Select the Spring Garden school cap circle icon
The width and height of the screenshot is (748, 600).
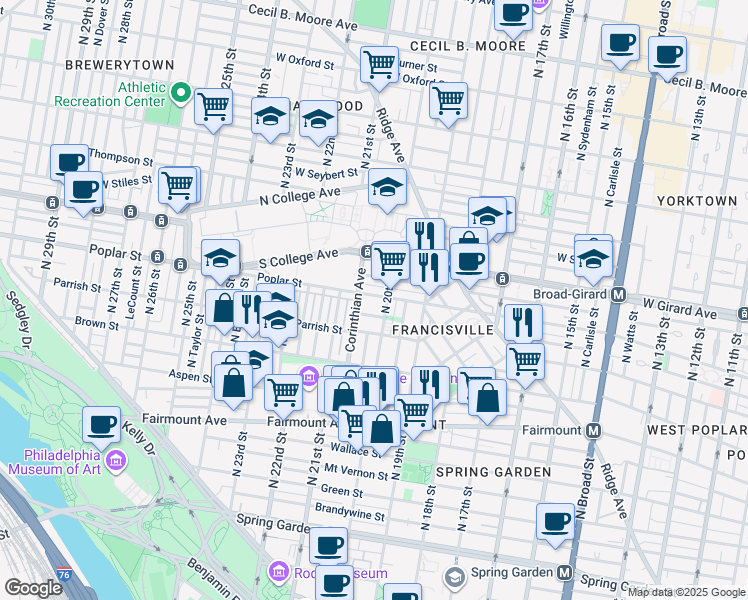(x=455, y=578)
